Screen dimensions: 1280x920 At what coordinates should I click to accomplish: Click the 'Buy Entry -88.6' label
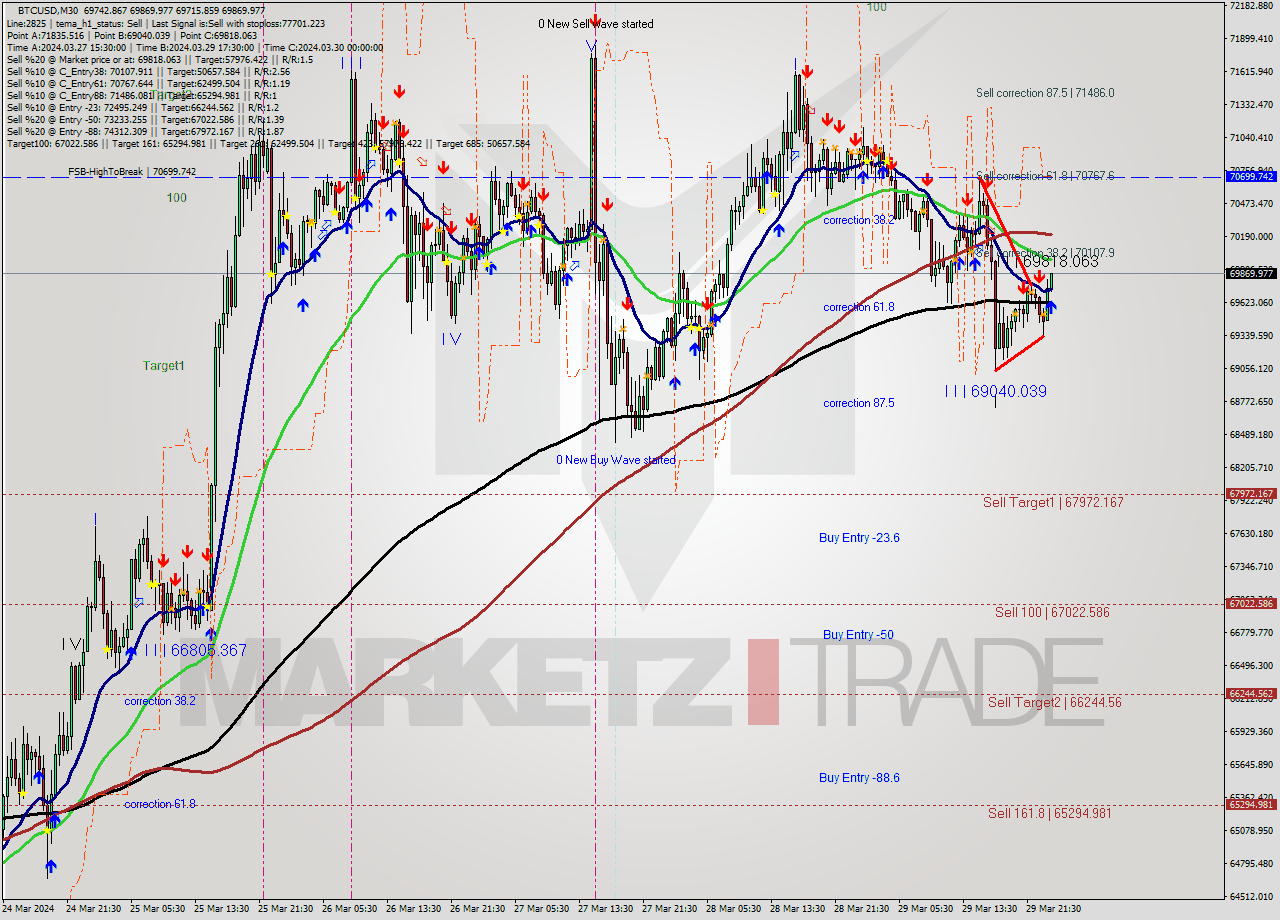click(x=859, y=778)
